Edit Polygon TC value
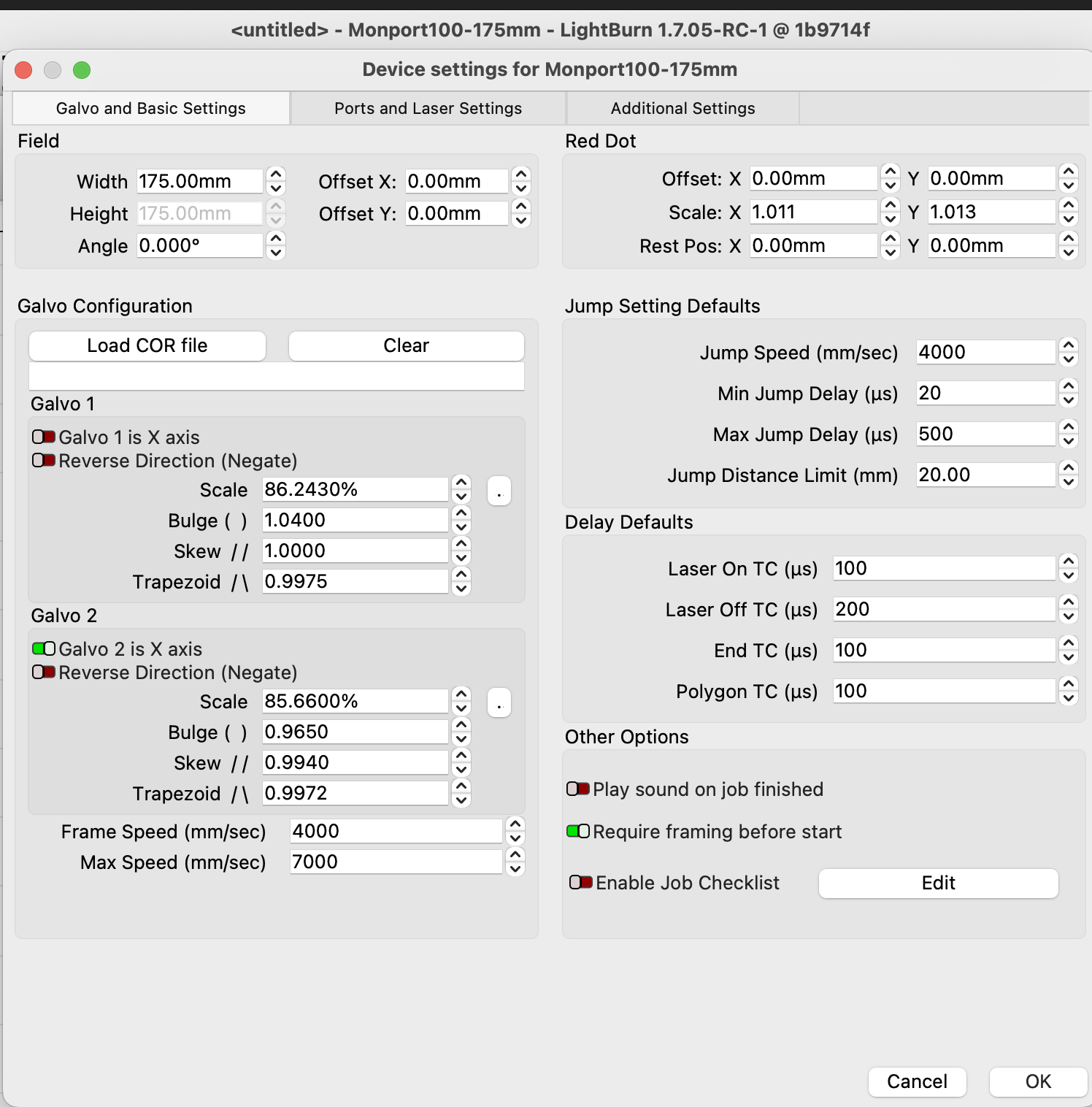 coord(945,691)
